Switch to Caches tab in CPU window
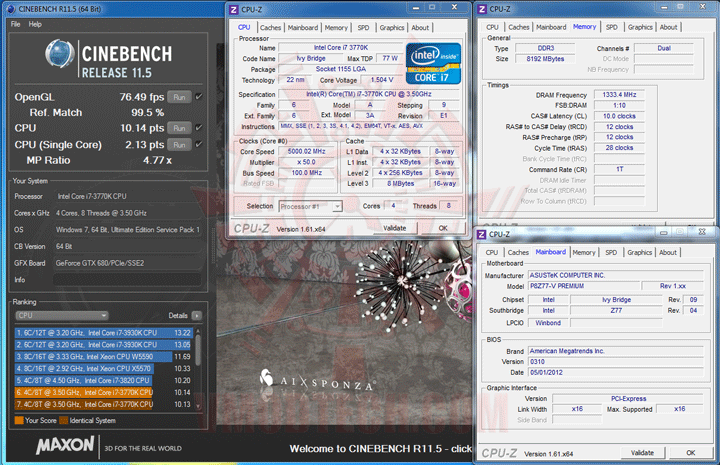Viewport: 720px width, 465px height. coord(270,28)
